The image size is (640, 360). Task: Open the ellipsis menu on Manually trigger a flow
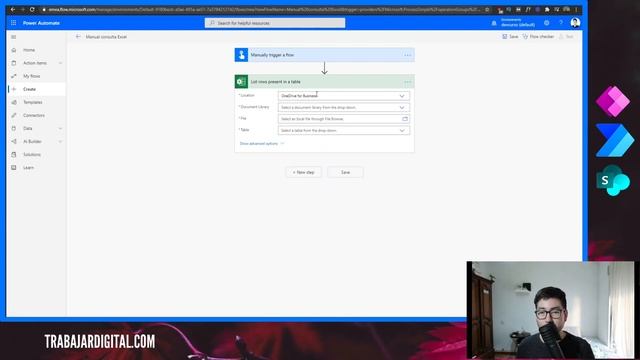407,55
